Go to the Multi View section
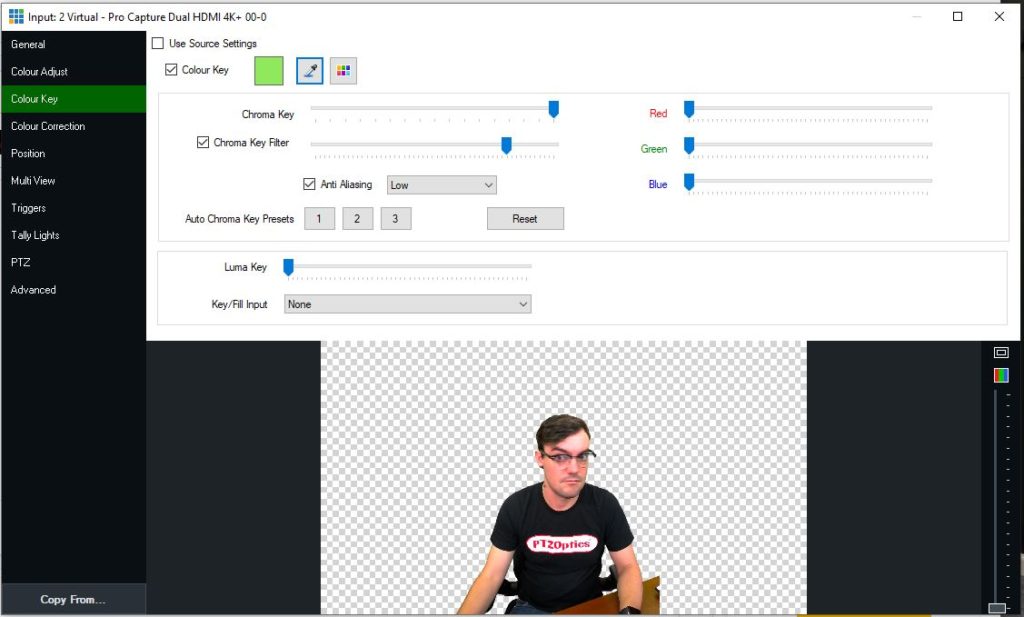Screen dimensions: 1024x617 point(32,181)
